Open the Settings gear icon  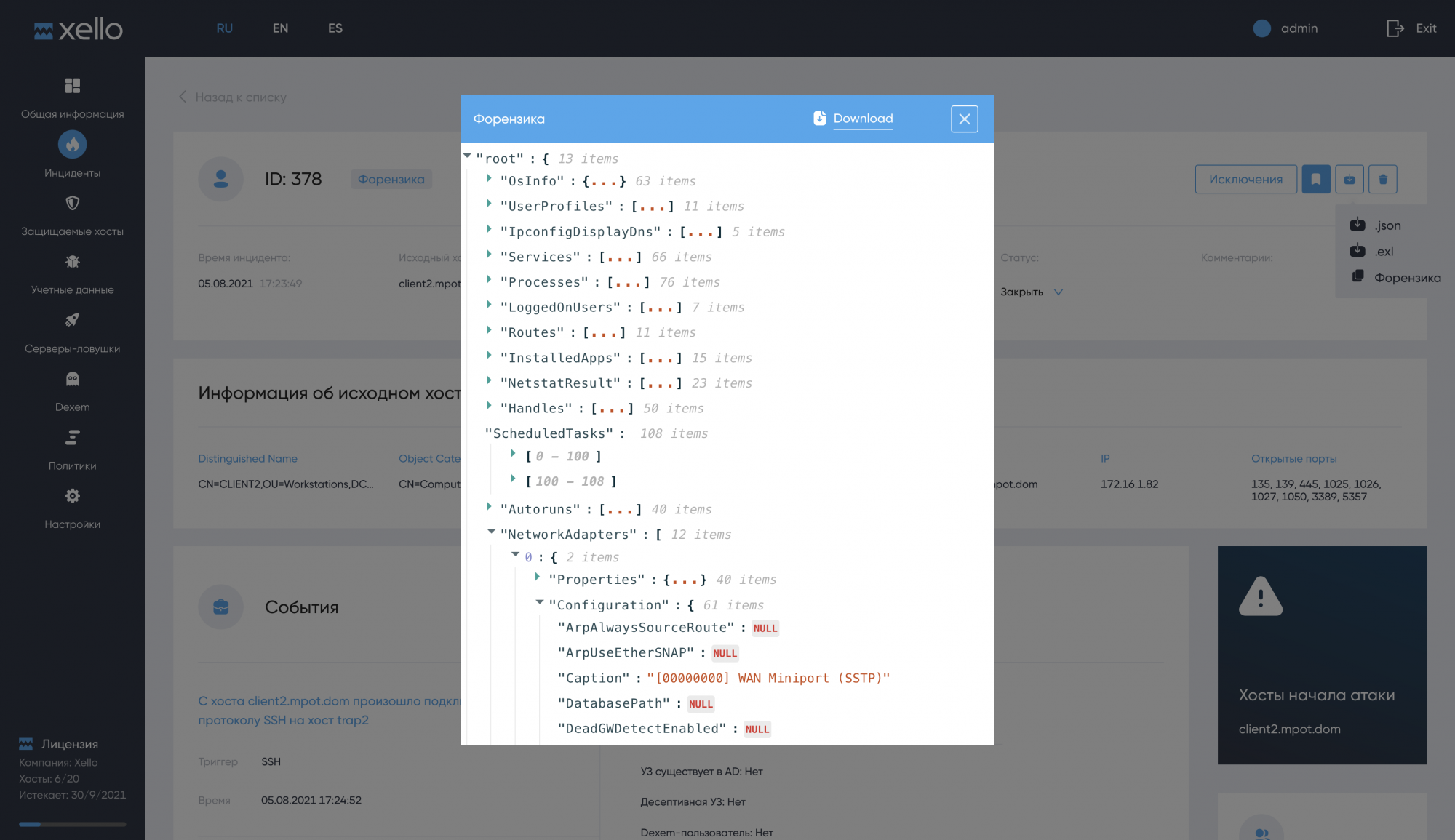coord(72,496)
